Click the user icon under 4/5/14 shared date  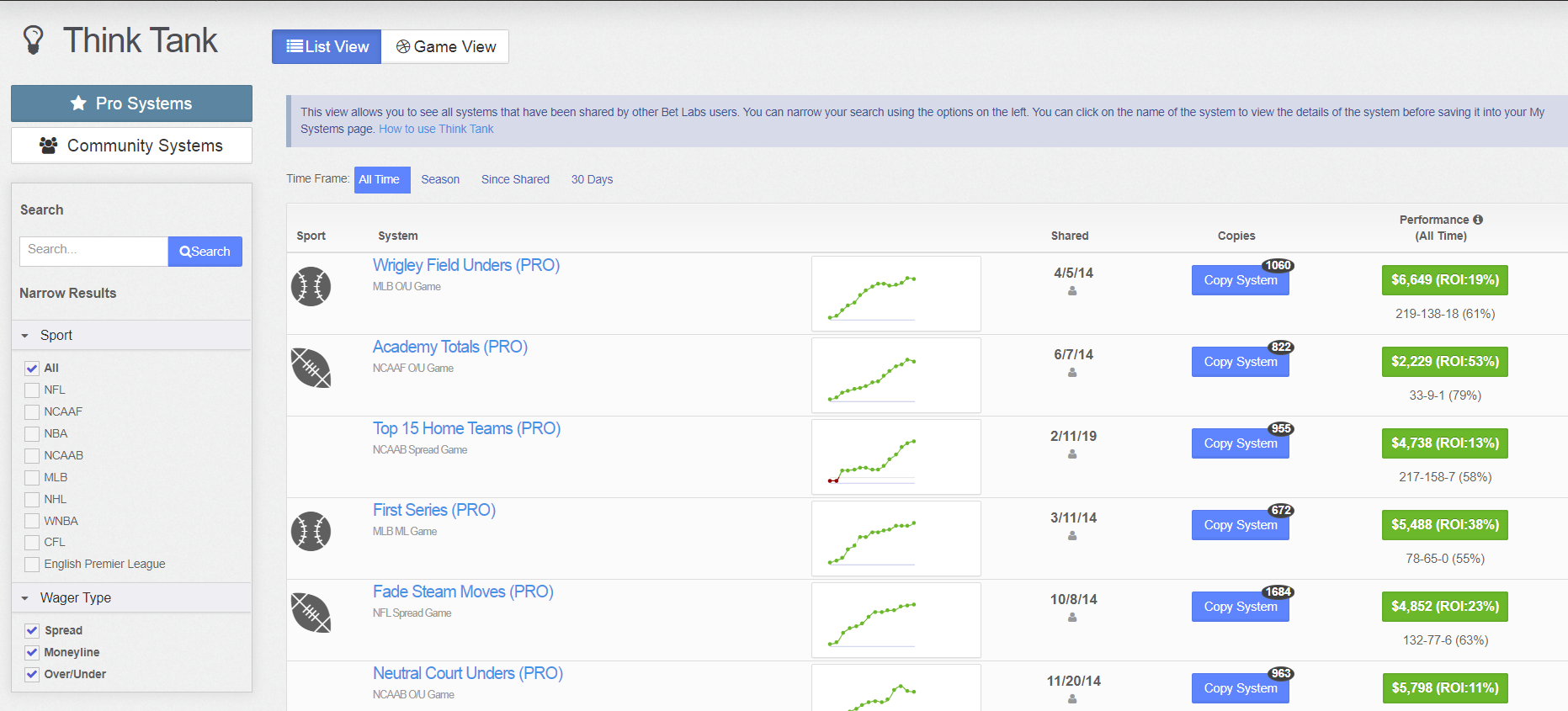coord(1072,291)
